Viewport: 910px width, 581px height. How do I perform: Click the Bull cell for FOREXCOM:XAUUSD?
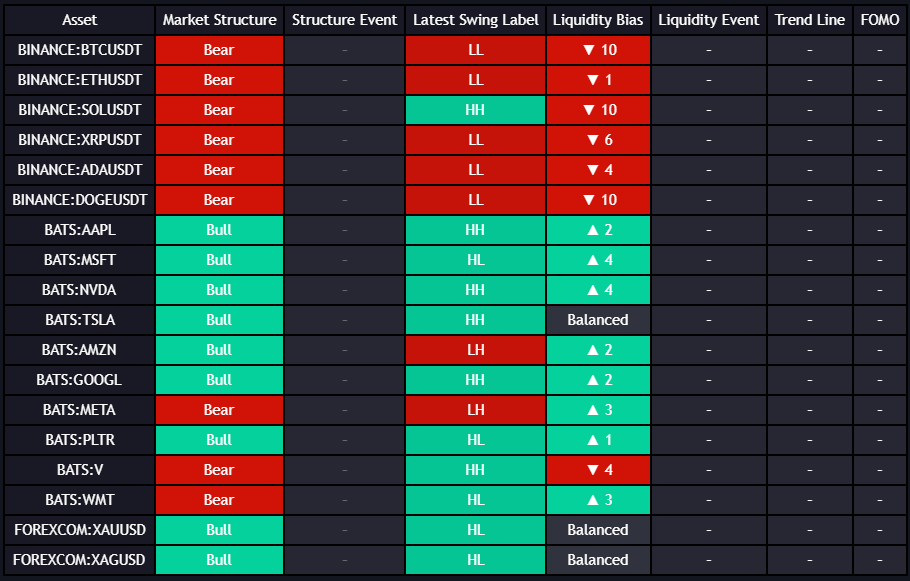point(219,530)
